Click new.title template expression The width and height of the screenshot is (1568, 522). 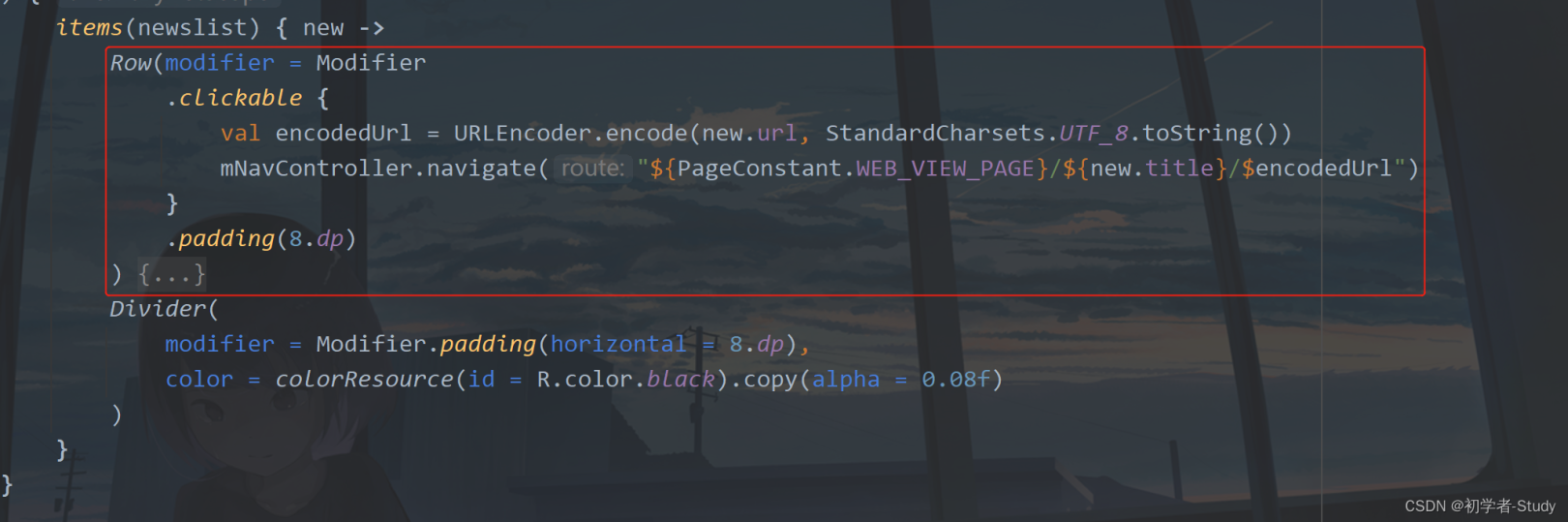click(x=1152, y=169)
